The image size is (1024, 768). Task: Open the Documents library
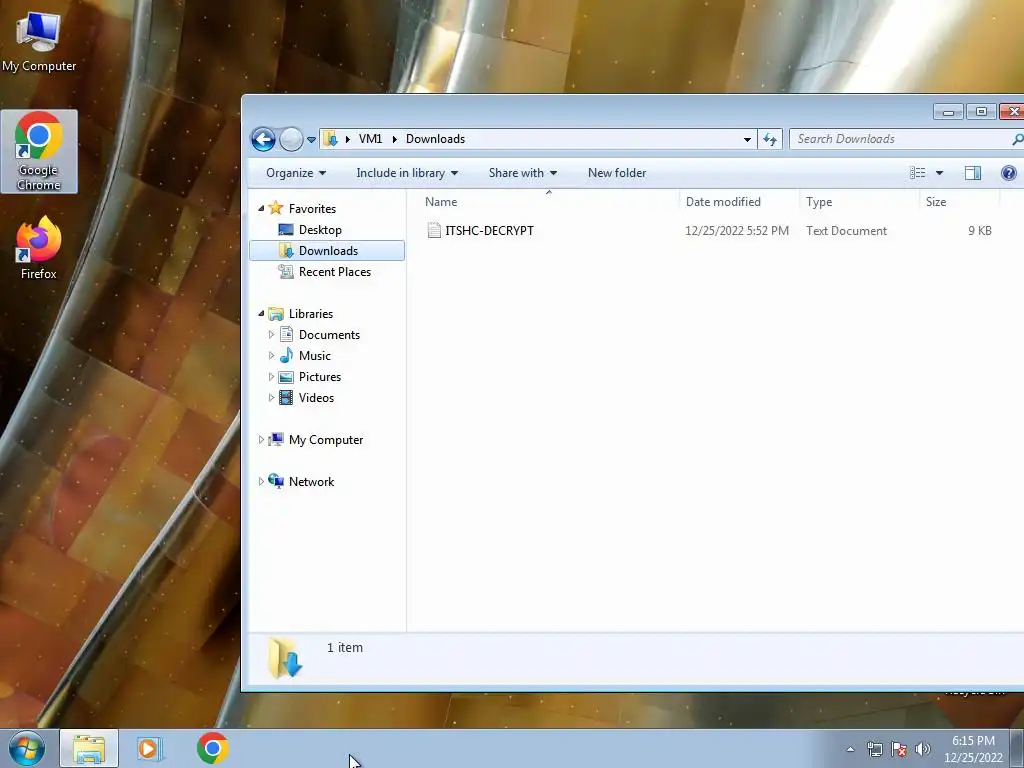(x=329, y=334)
